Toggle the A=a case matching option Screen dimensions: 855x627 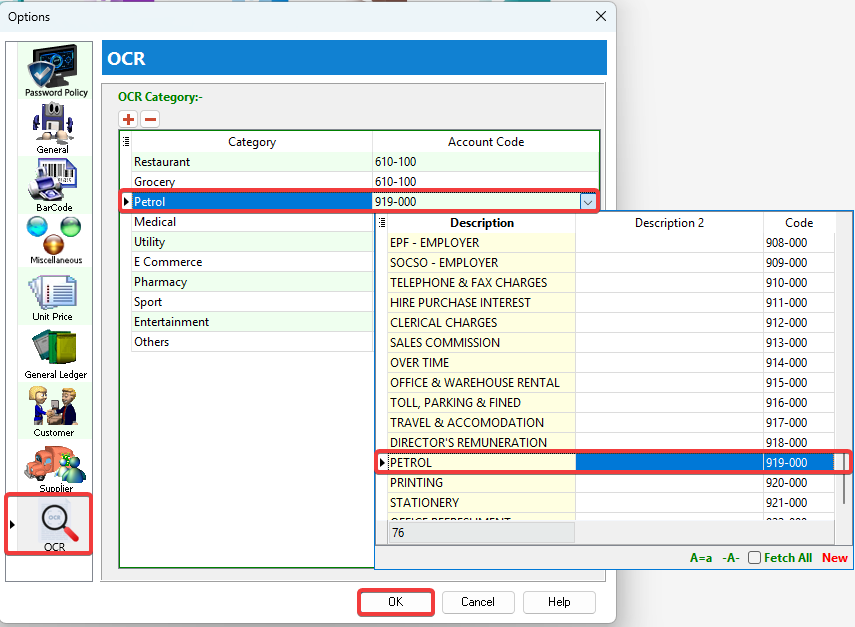point(703,558)
